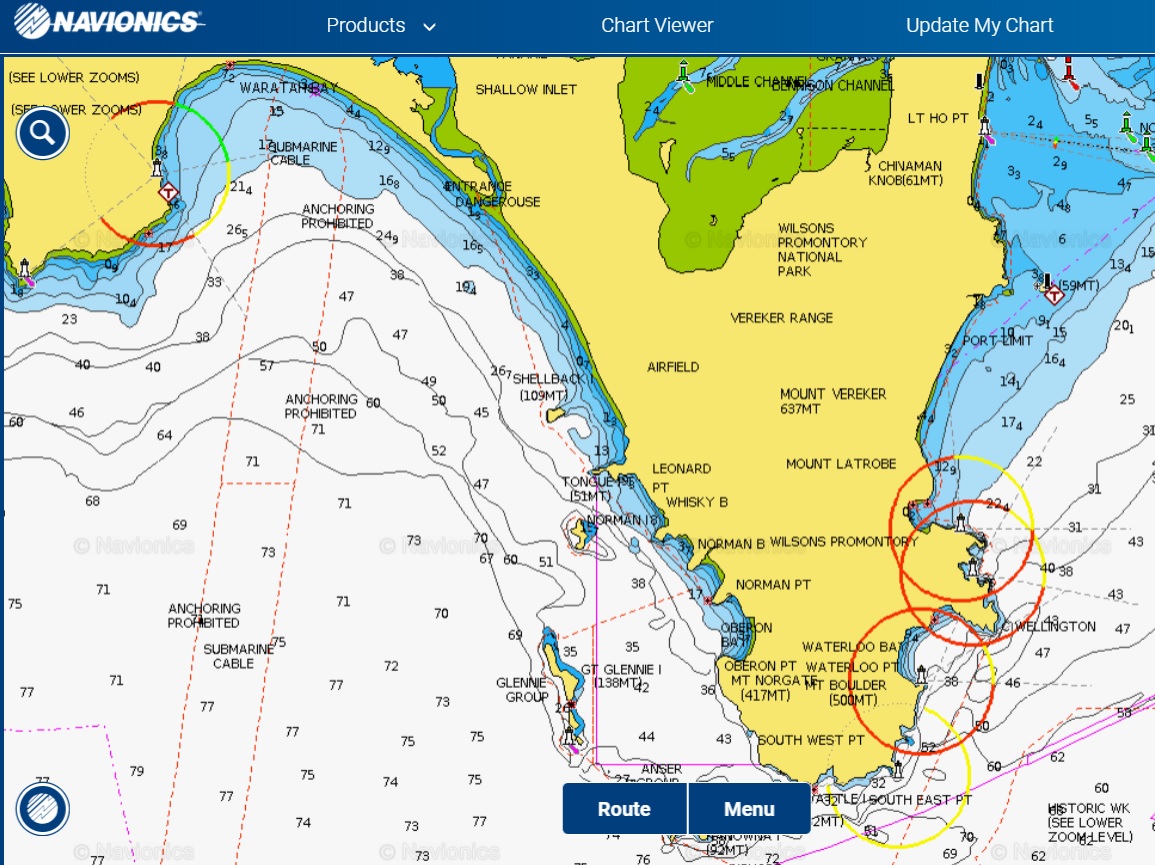Expand the Products dropdown chevron
This screenshot has width=1155, height=865.
[430, 27]
